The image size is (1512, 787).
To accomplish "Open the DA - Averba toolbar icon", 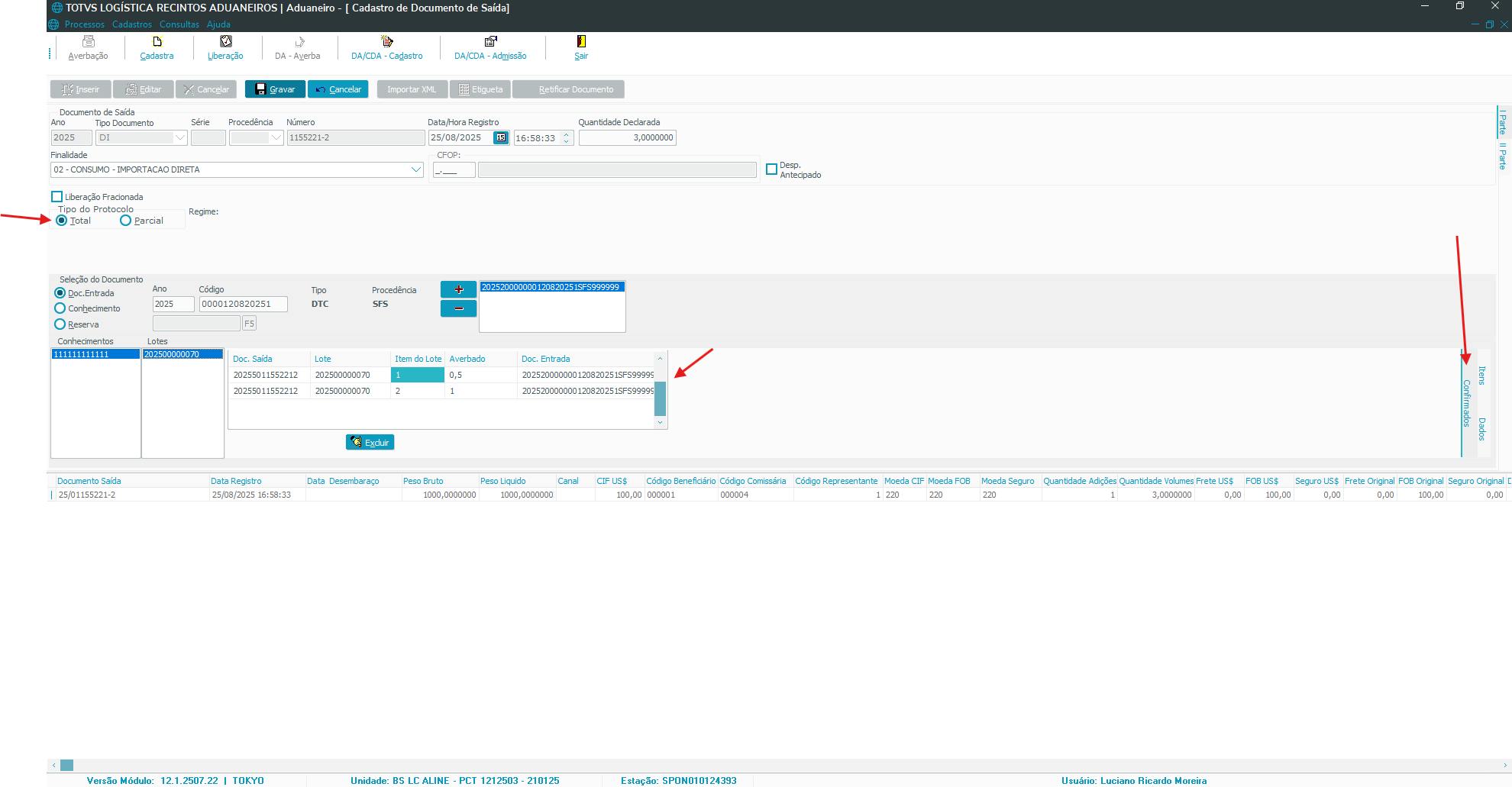I will [x=298, y=47].
